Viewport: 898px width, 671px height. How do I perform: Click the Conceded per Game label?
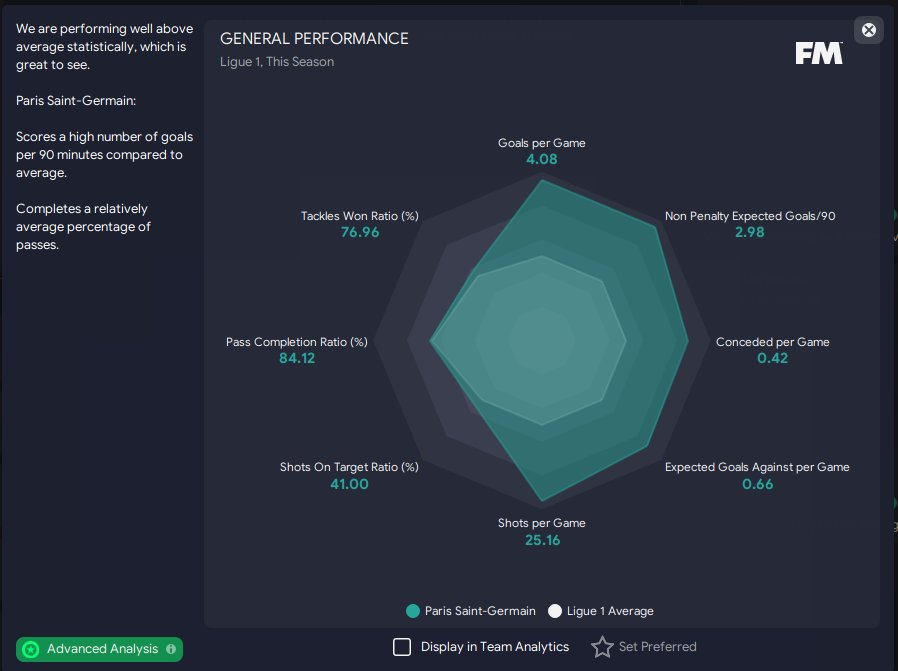(772, 342)
